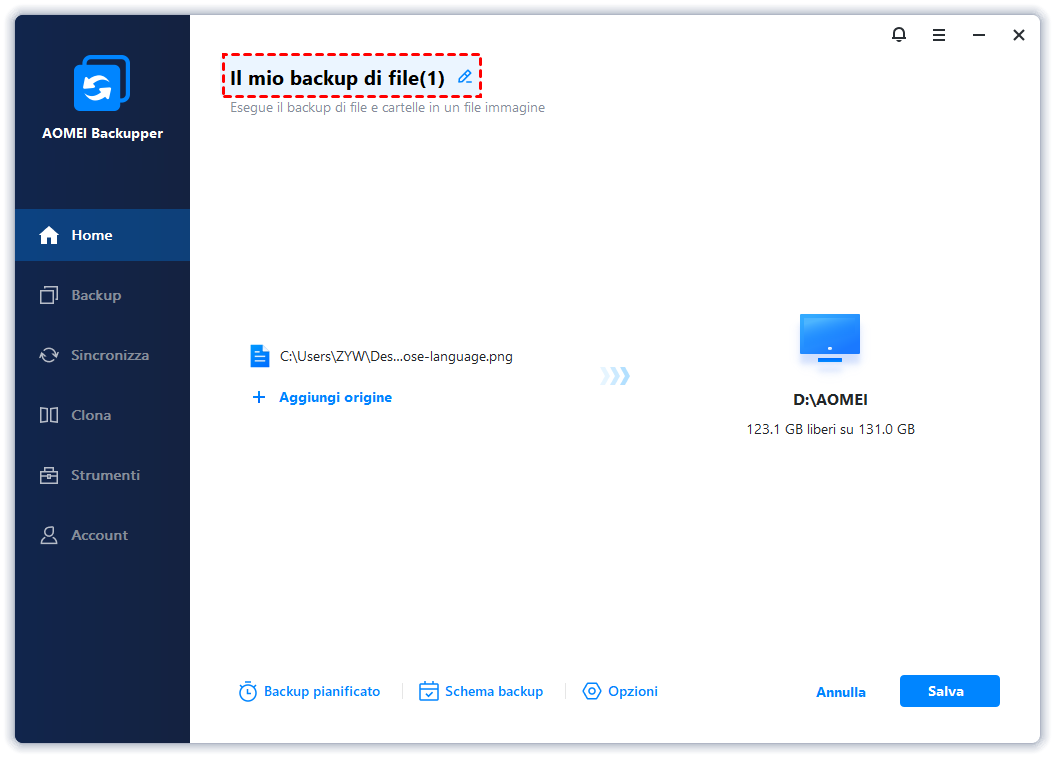Close the AOMEI Backupper window
Image resolution: width=1055 pixels, height=758 pixels.
coord(1019,35)
